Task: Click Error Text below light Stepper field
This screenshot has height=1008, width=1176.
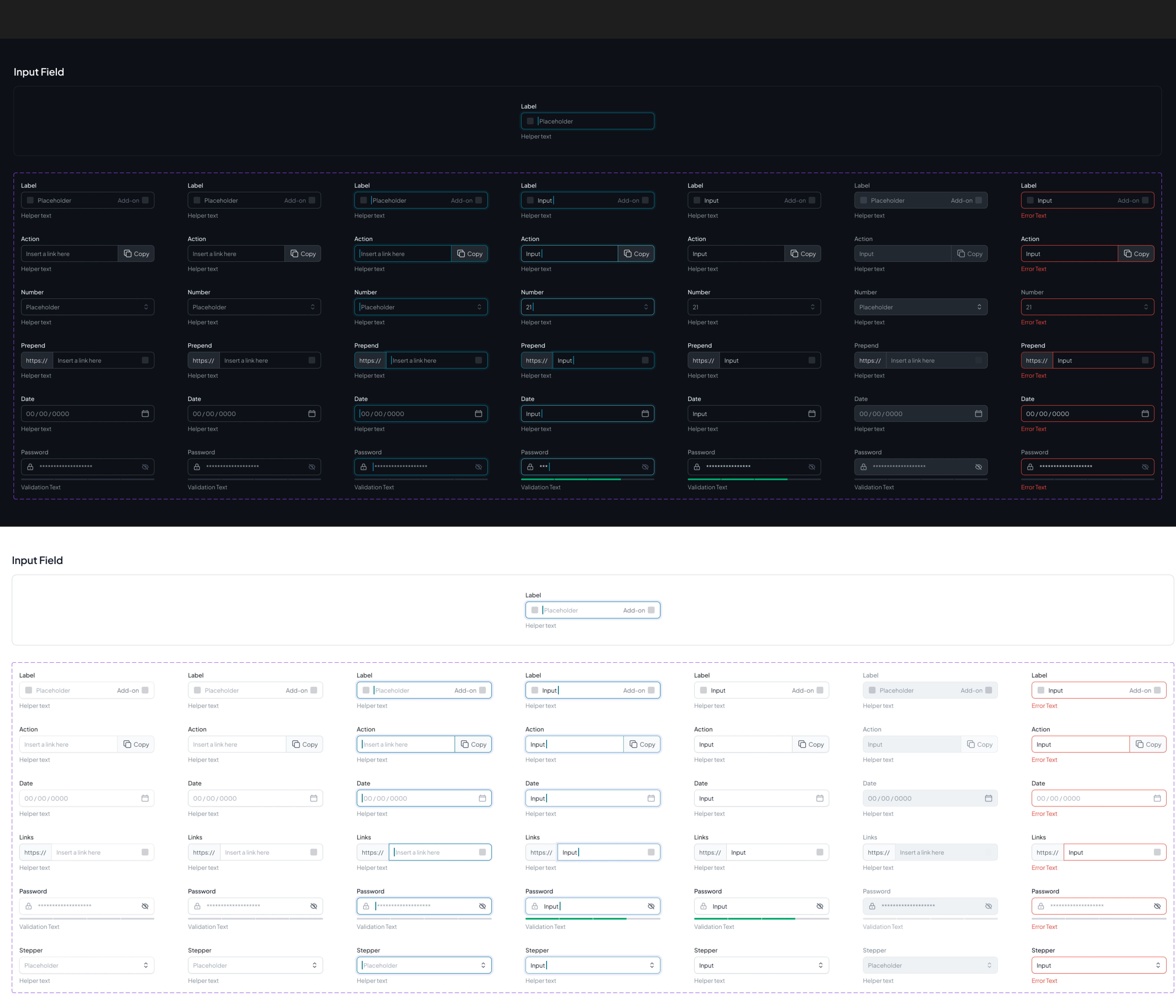Action: (1044, 981)
